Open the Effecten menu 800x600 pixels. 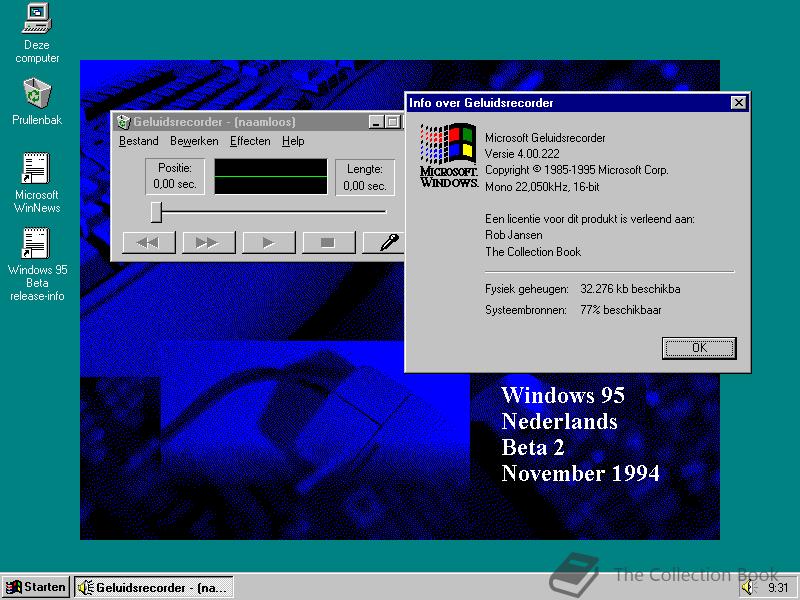pyautogui.click(x=250, y=141)
